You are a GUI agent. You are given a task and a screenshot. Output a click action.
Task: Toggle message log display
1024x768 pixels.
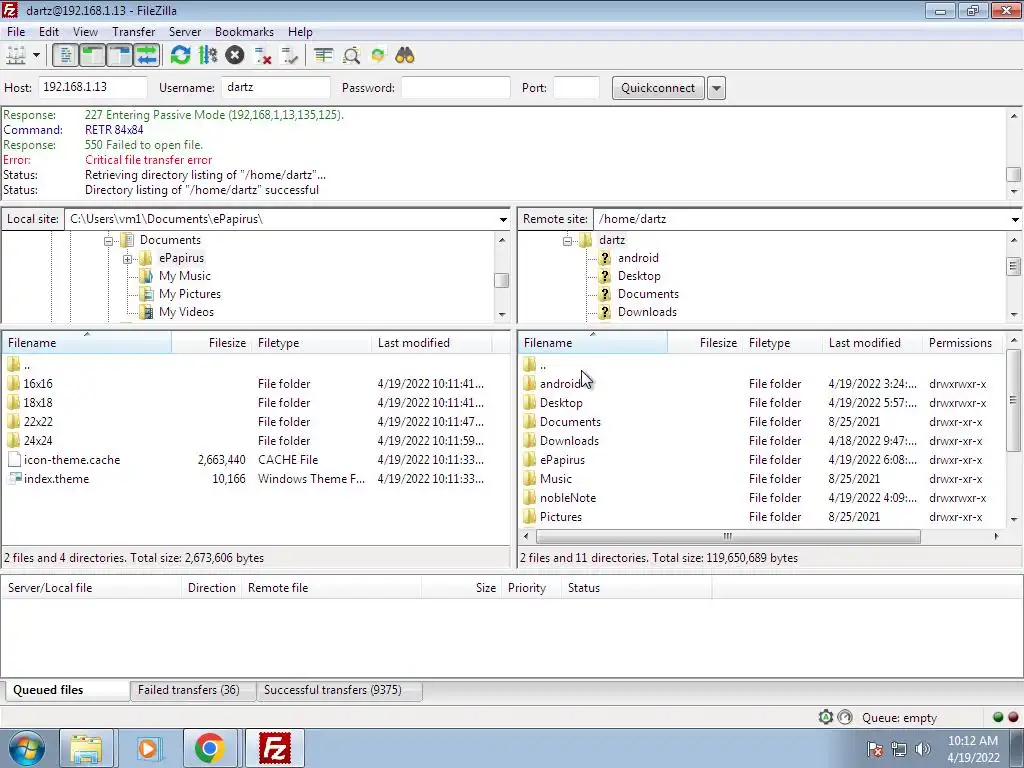click(x=65, y=56)
